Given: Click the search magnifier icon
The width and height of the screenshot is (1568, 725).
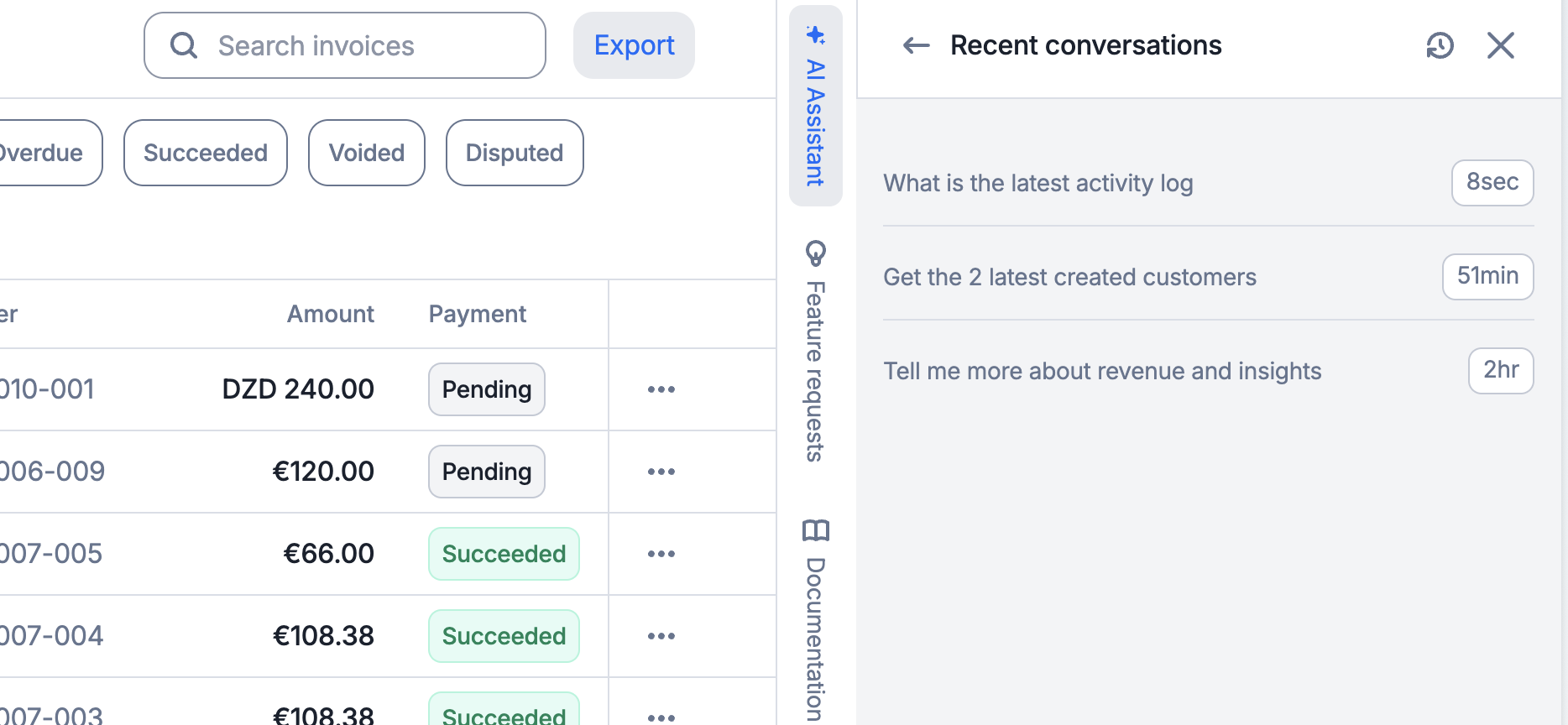Looking at the screenshot, I should point(184,45).
